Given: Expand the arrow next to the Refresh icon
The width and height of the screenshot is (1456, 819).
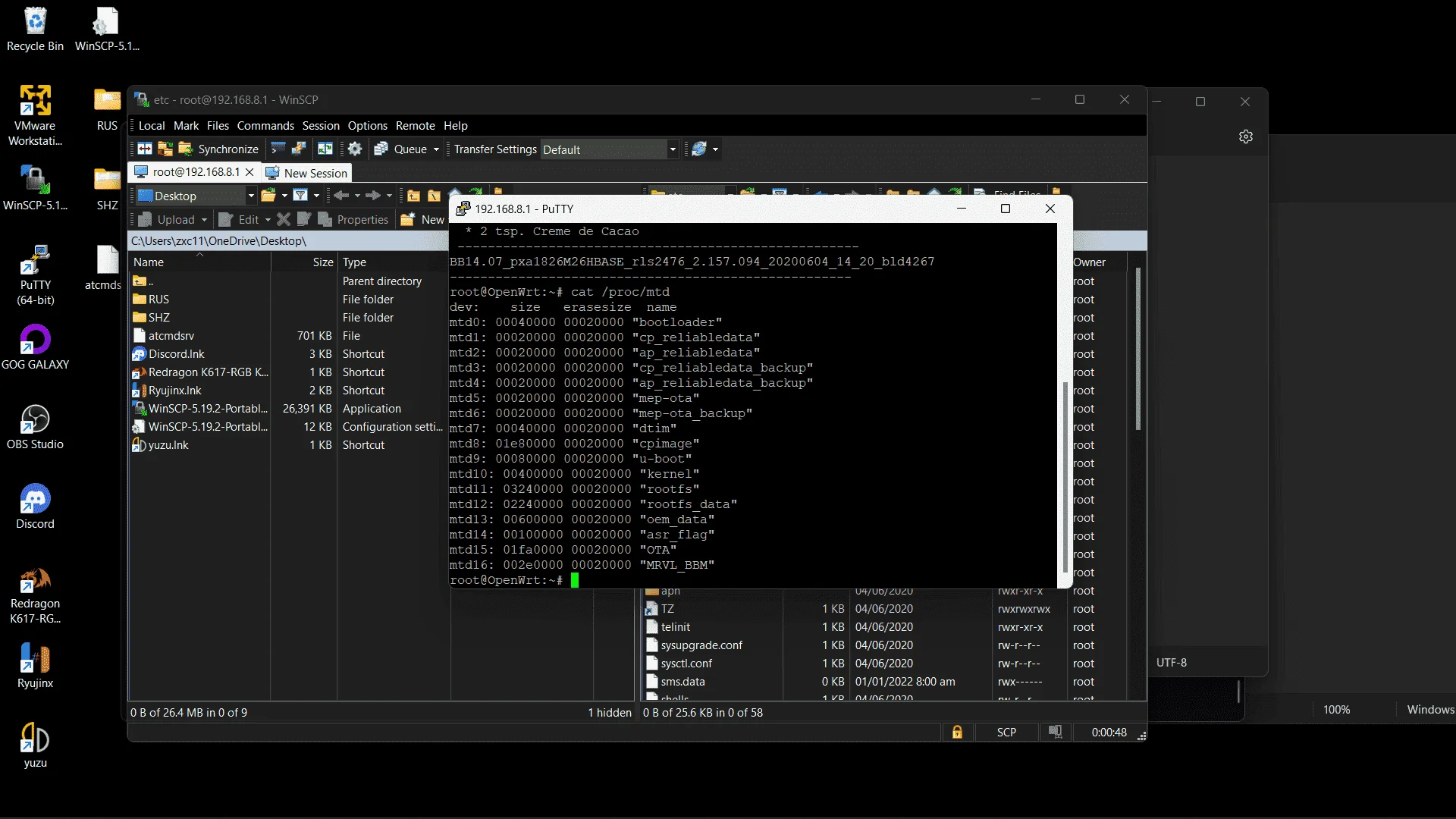Looking at the screenshot, I should point(715,149).
